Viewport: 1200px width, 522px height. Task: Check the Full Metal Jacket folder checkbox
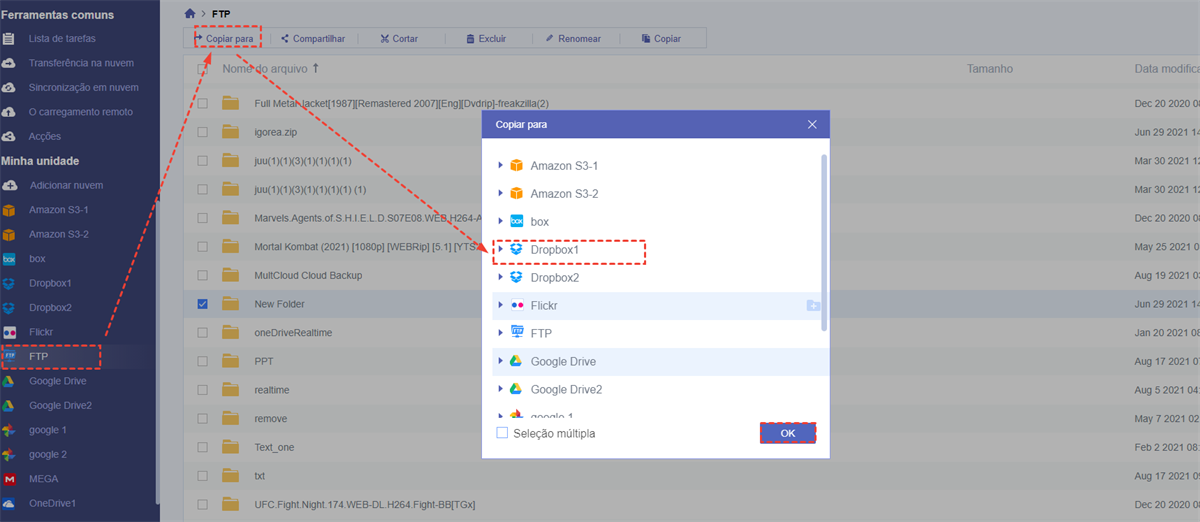[x=203, y=103]
